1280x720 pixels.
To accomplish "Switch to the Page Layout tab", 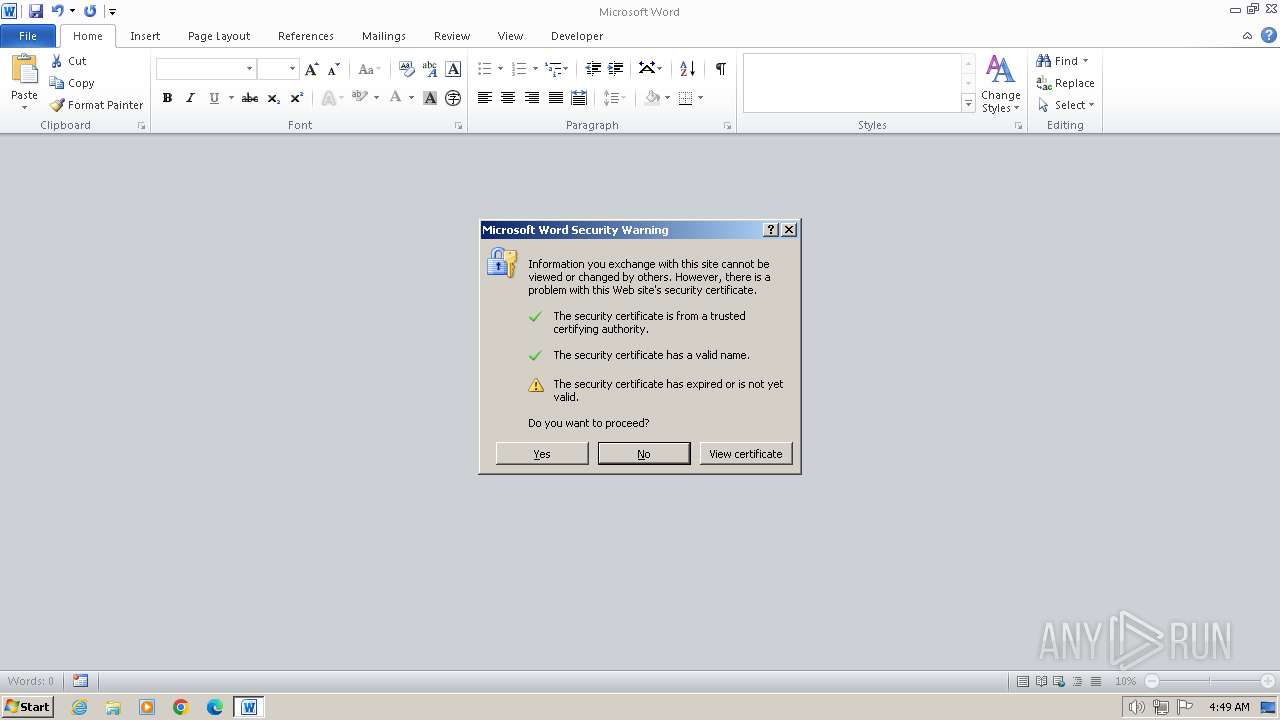I will [219, 36].
